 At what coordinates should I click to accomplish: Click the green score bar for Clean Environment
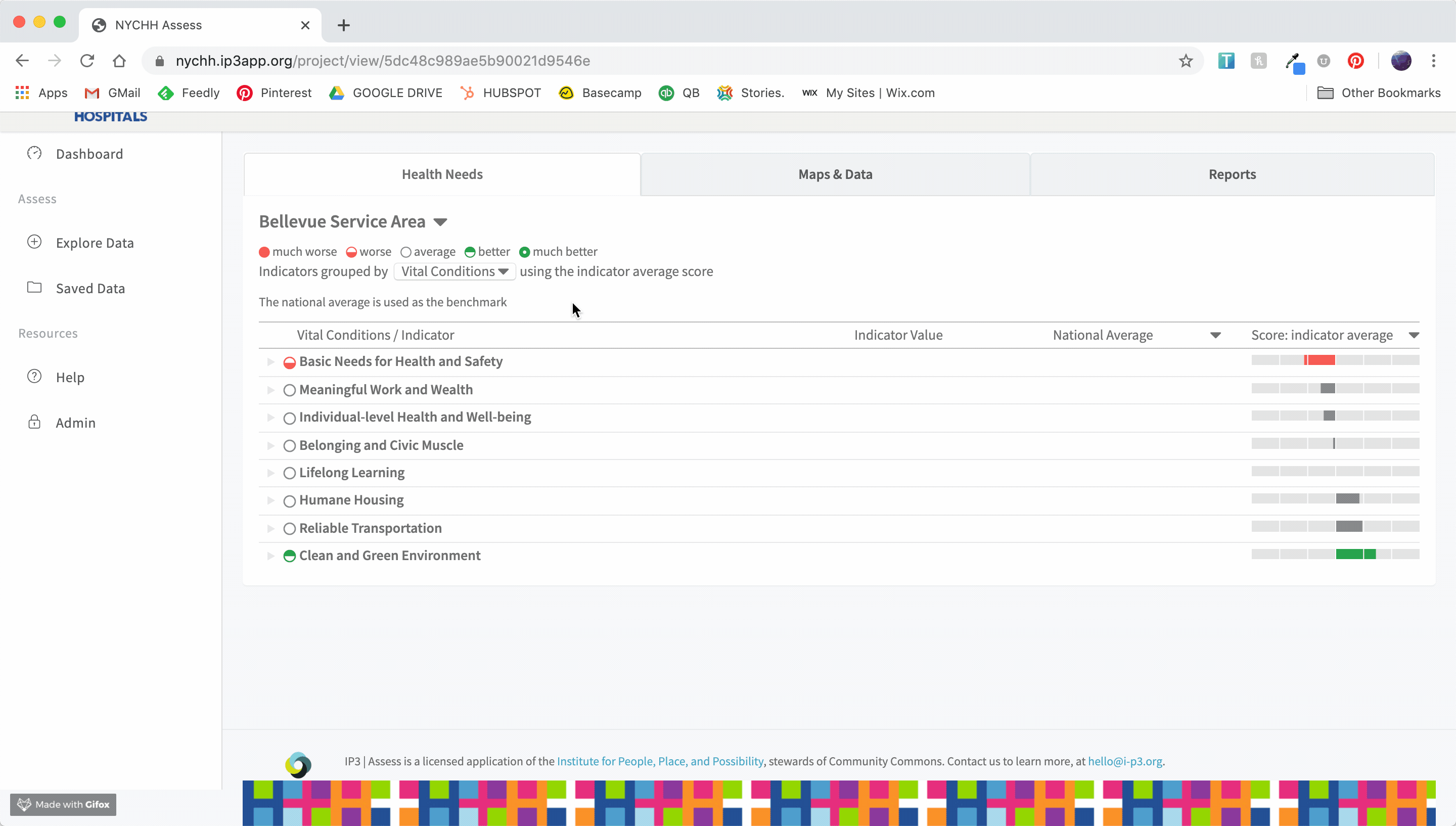[x=1355, y=554]
